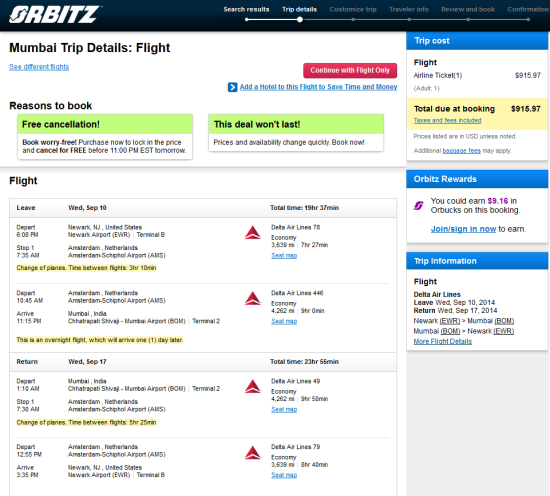Add a Hotel to this Flight link

point(318,87)
